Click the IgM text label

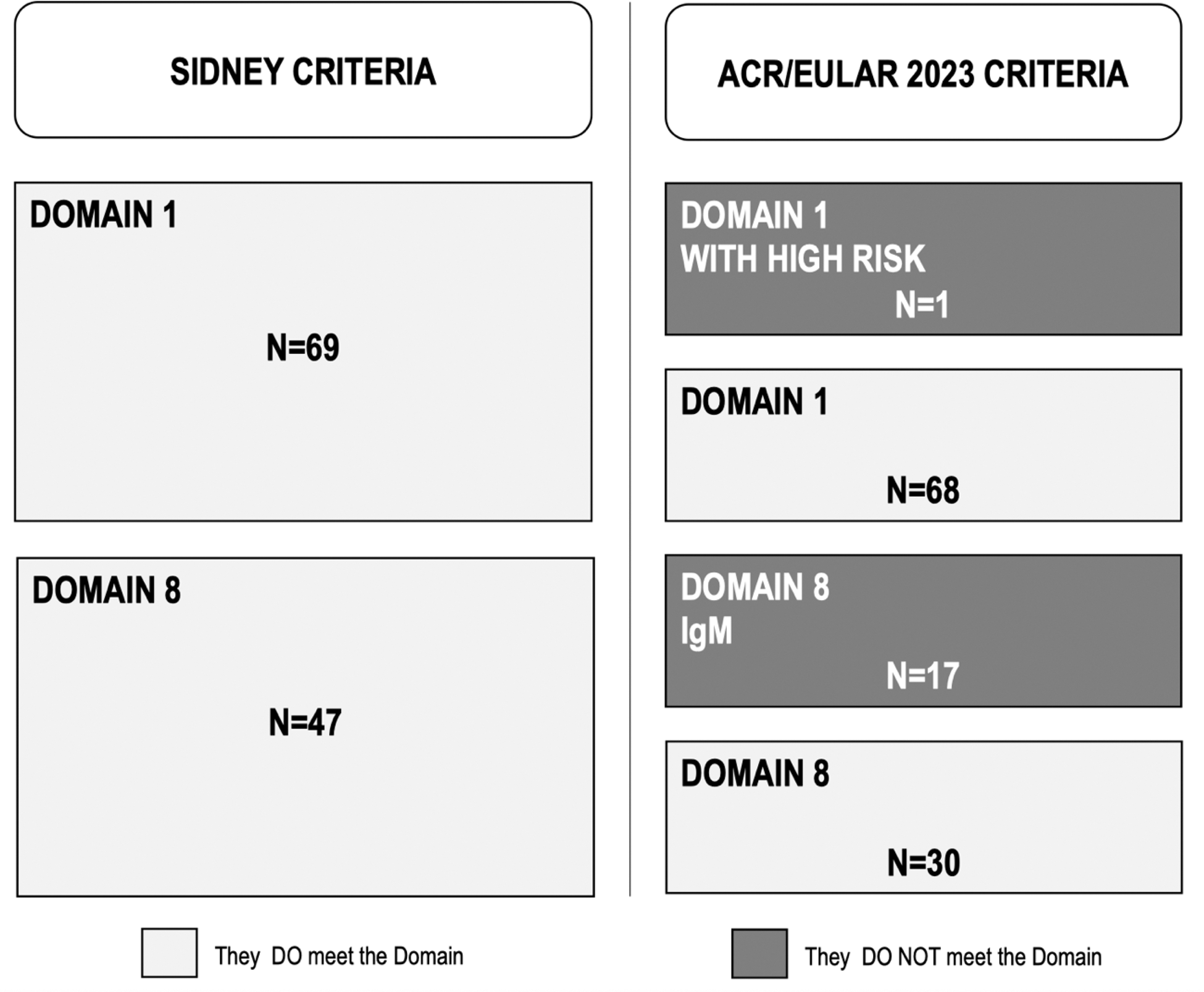[x=706, y=631]
